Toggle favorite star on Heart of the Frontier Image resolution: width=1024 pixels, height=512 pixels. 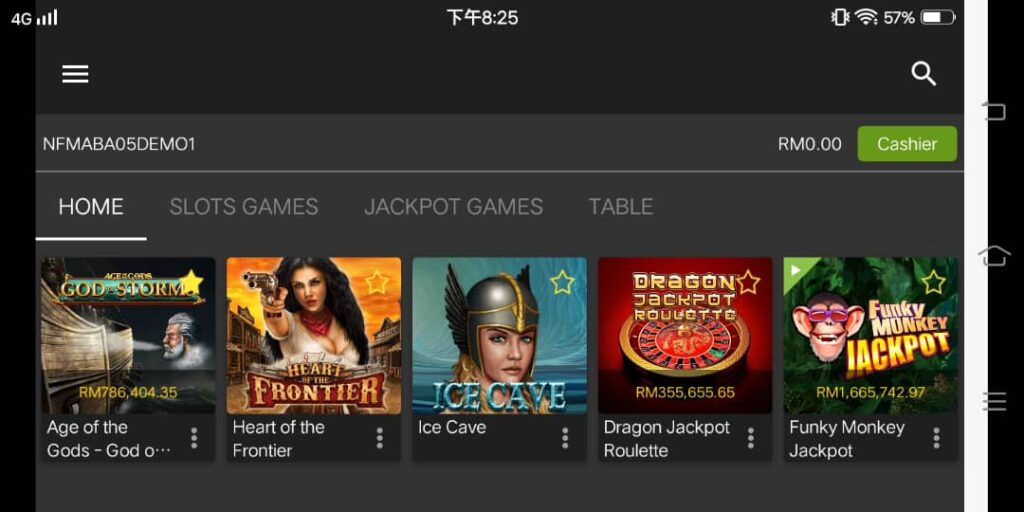click(x=377, y=282)
